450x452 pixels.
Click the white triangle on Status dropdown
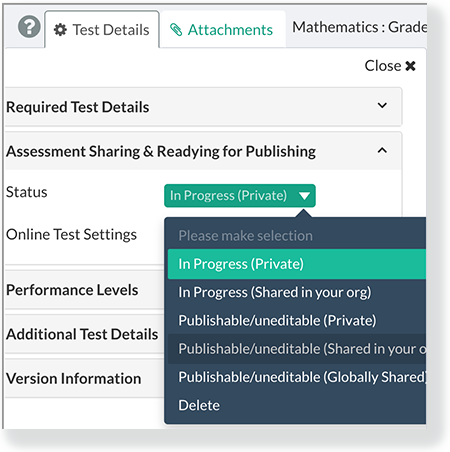click(304, 196)
